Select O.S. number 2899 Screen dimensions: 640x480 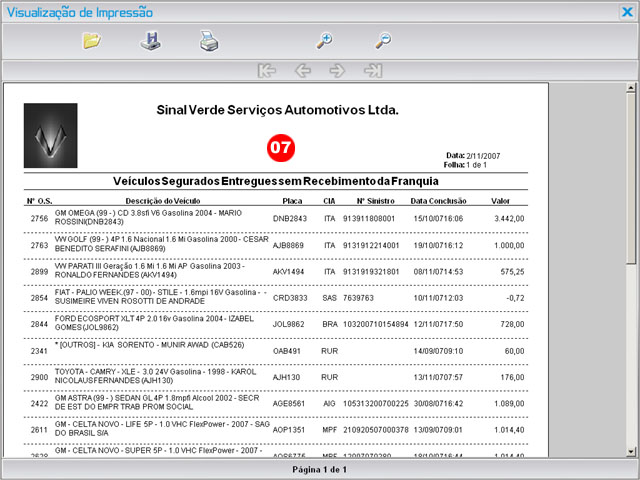(x=40, y=272)
